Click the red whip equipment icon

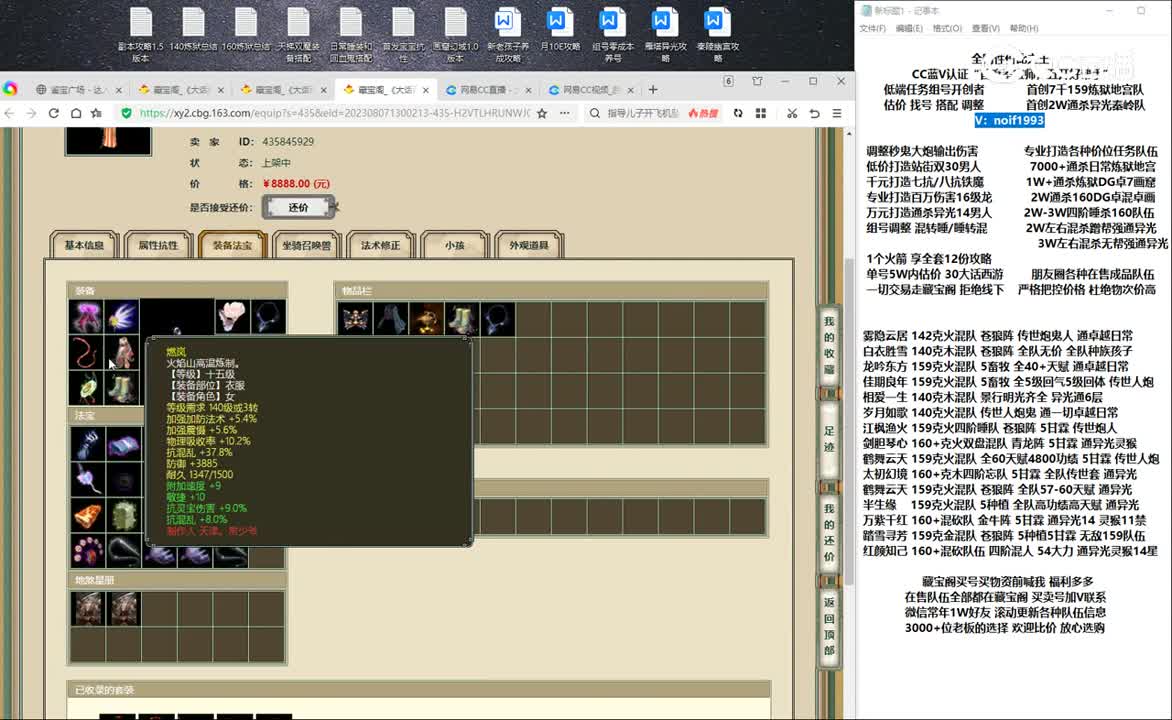[86, 352]
